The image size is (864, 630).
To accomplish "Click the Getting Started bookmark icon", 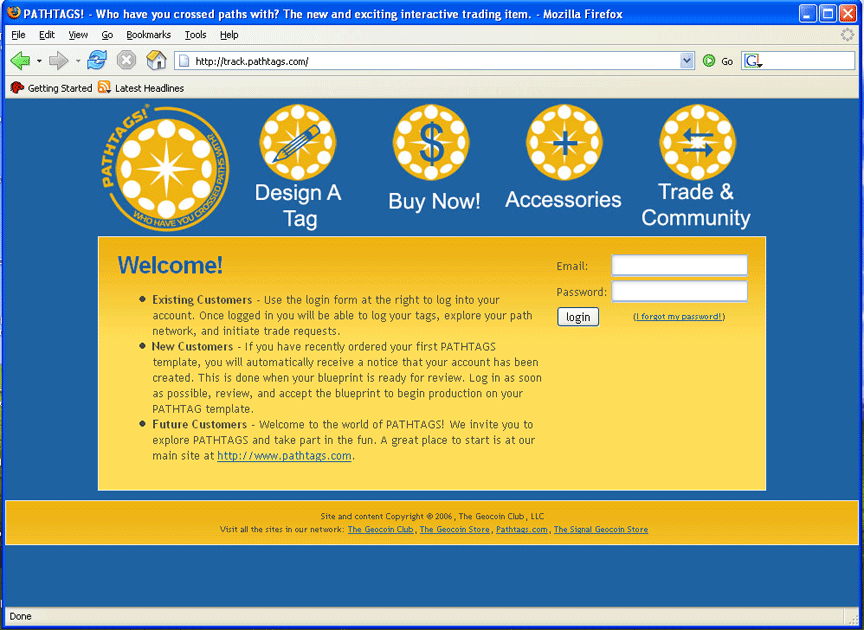I will click(x=17, y=88).
